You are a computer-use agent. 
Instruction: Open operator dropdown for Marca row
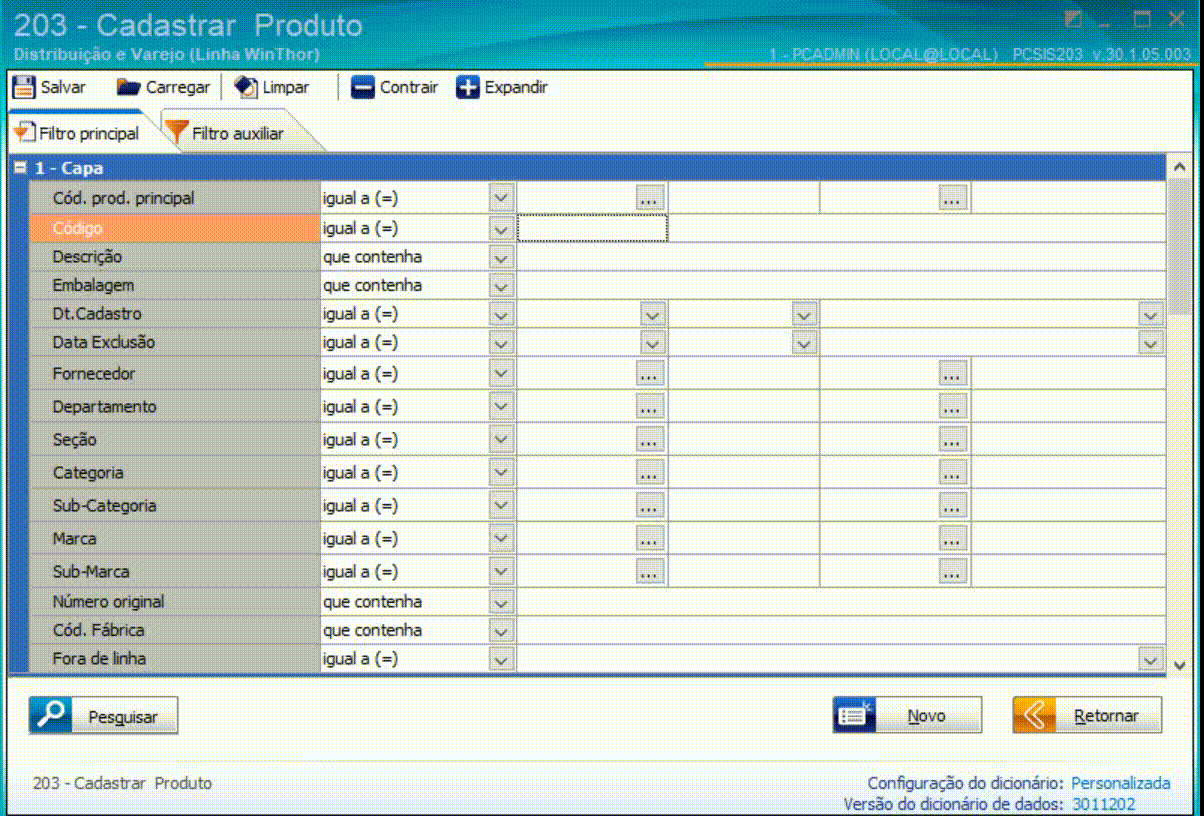tap(501, 539)
